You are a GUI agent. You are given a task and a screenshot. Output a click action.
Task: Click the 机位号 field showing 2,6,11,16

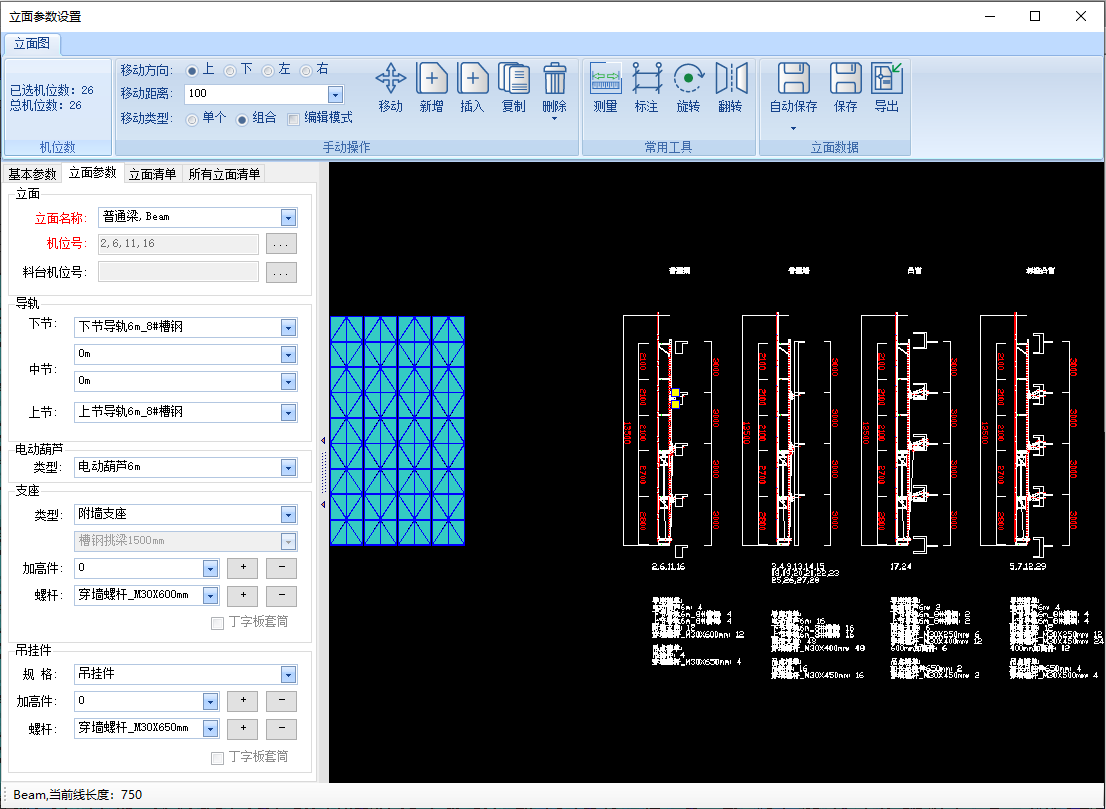pos(178,244)
